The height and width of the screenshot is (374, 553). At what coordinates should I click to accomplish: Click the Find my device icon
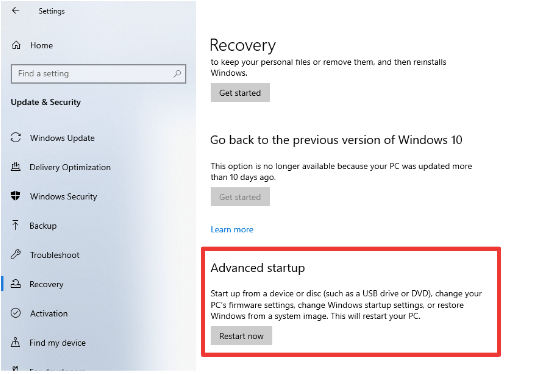pyautogui.click(x=16, y=342)
